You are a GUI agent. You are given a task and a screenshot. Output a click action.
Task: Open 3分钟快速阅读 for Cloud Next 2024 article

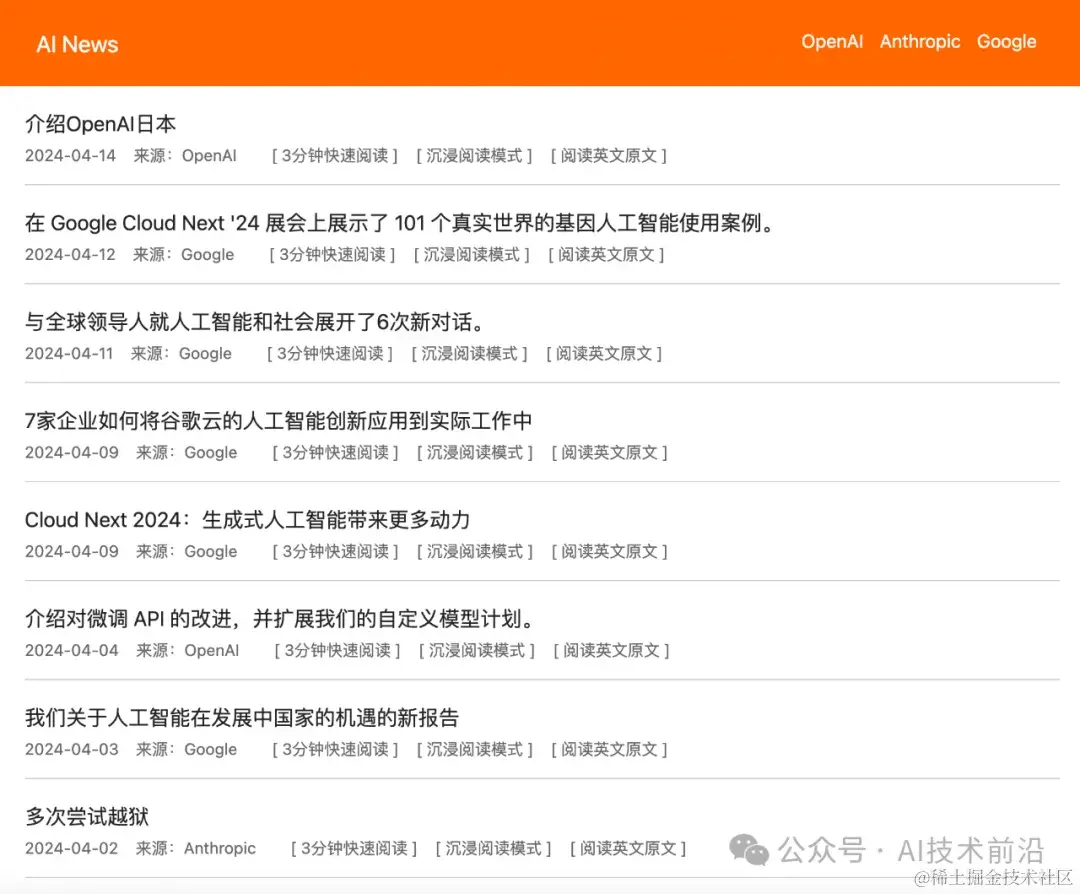point(335,552)
